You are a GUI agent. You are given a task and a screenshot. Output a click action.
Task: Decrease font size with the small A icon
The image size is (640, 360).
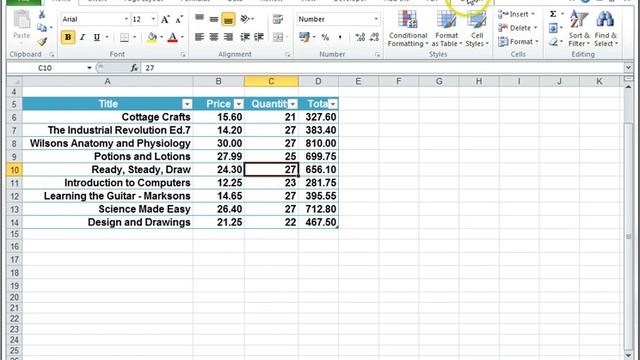click(179, 19)
